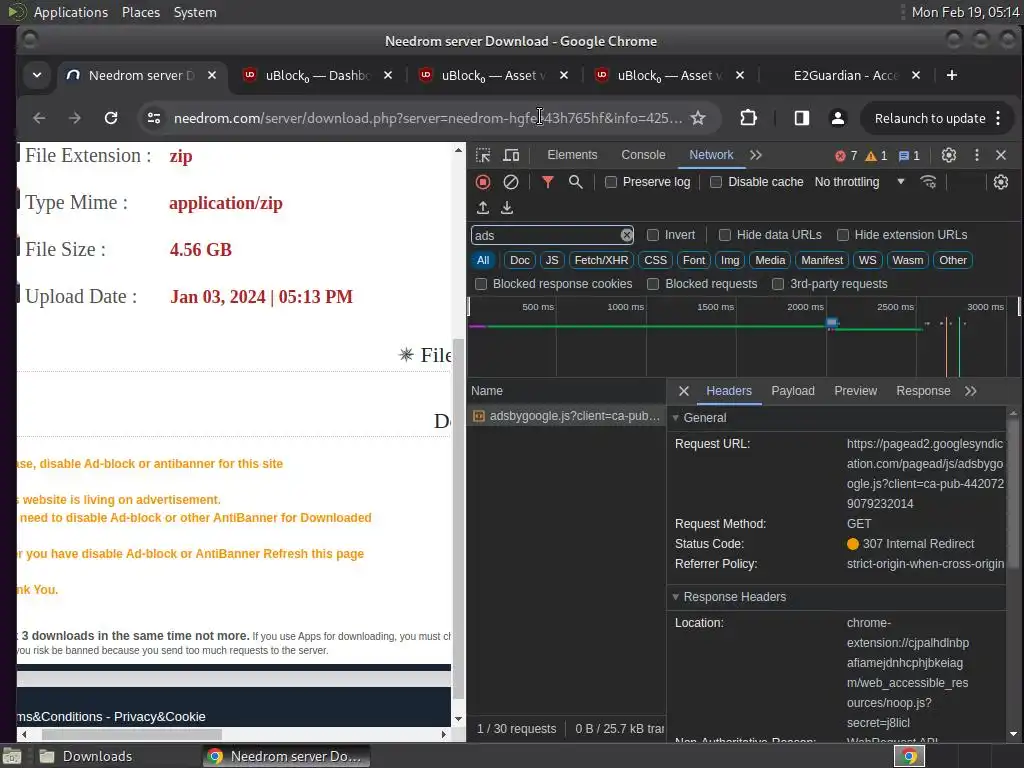
Task: Stop recording the network log
Action: click(483, 182)
